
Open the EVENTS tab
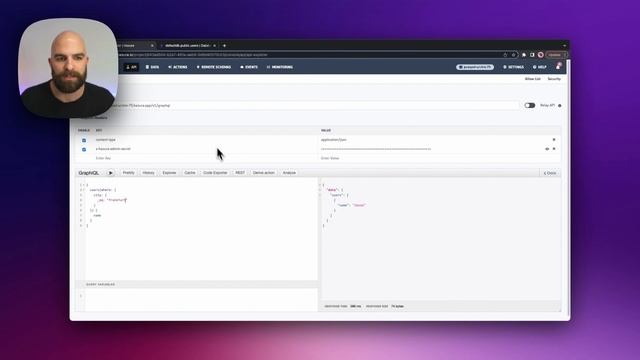(x=249, y=67)
